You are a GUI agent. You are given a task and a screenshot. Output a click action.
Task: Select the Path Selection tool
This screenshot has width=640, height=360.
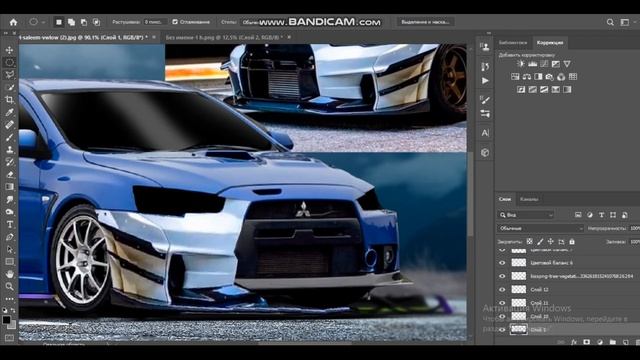(x=9, y=249)
